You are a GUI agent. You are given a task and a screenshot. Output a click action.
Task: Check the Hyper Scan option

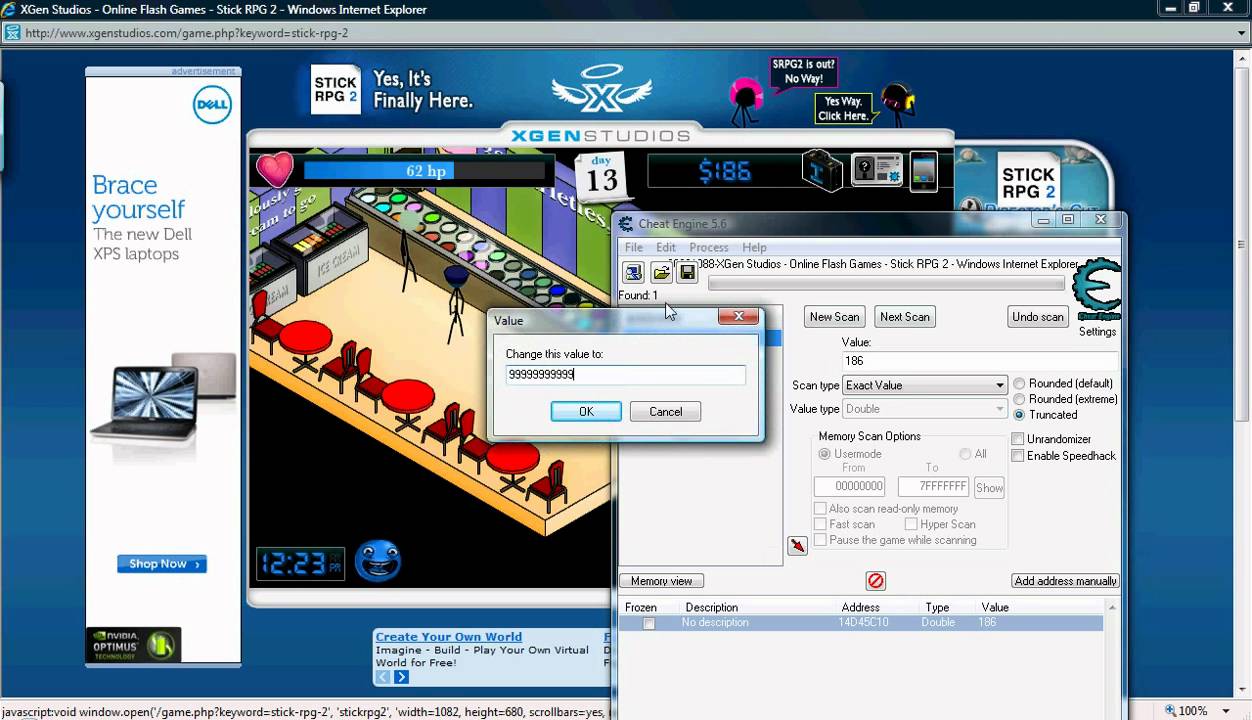911,524
